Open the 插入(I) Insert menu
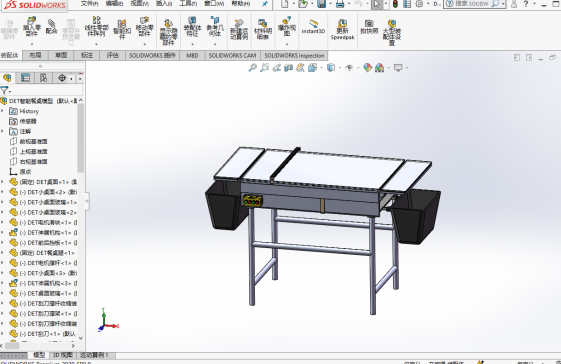The height and width of the screenshot is (364, 561). [x=164, y=3]
